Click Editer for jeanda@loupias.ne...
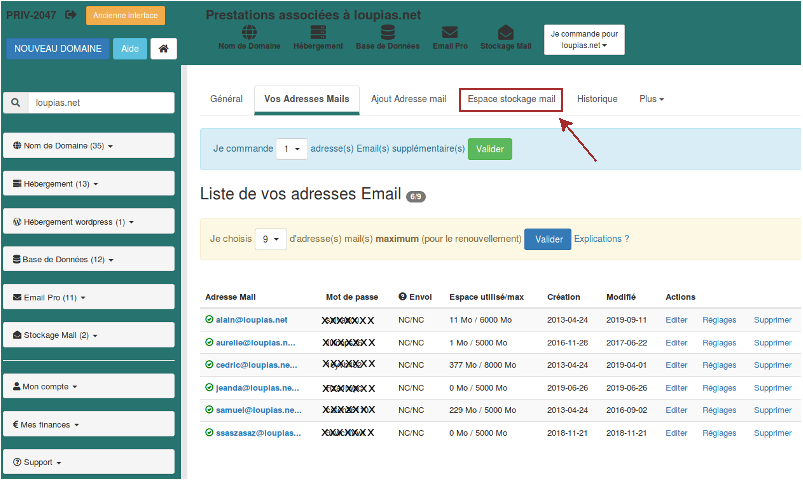The height and width of the screenshot is (481, 803). (676, 388)
